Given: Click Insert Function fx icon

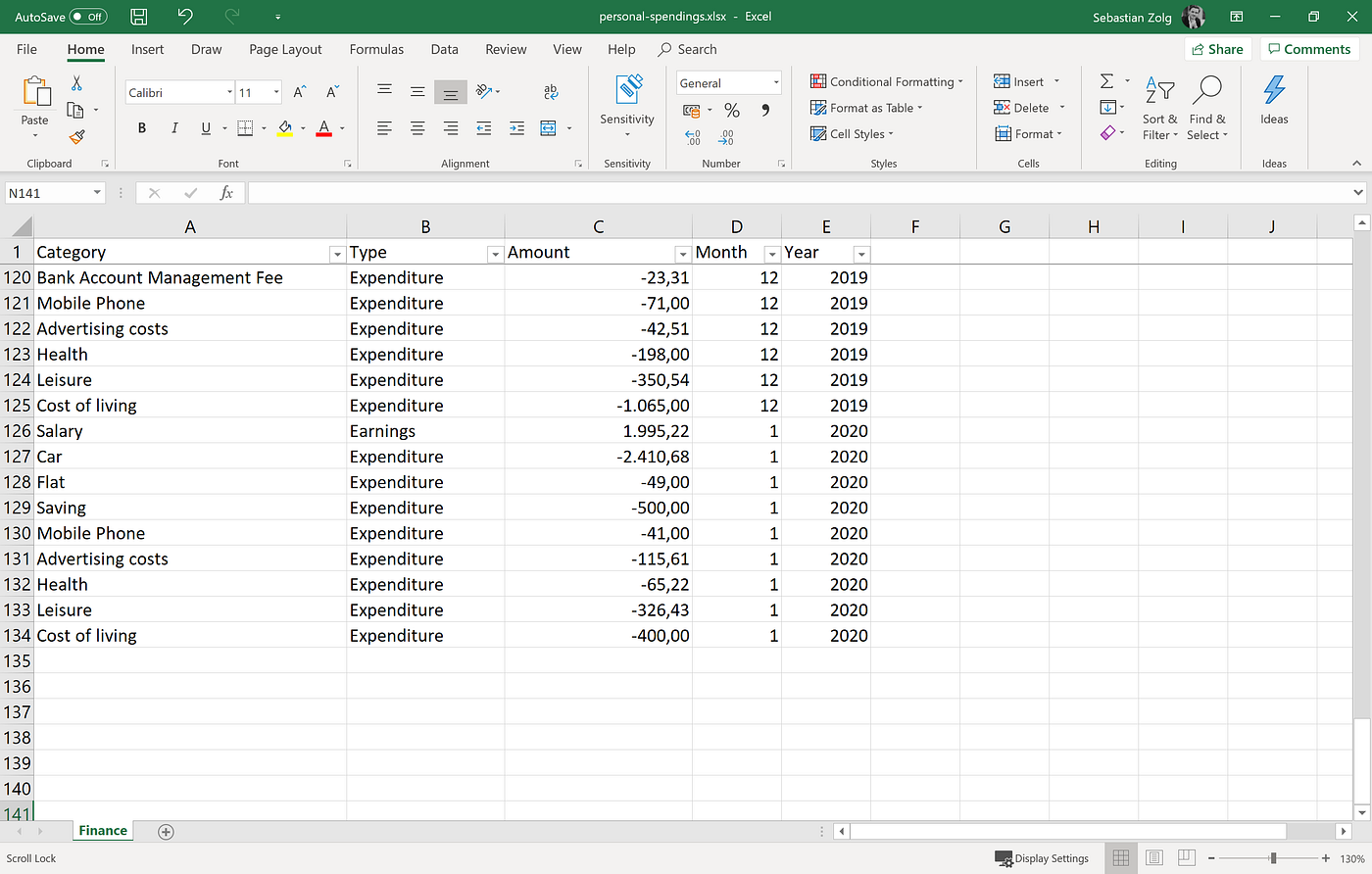Looking at the screenshot, I should [225, 193].
